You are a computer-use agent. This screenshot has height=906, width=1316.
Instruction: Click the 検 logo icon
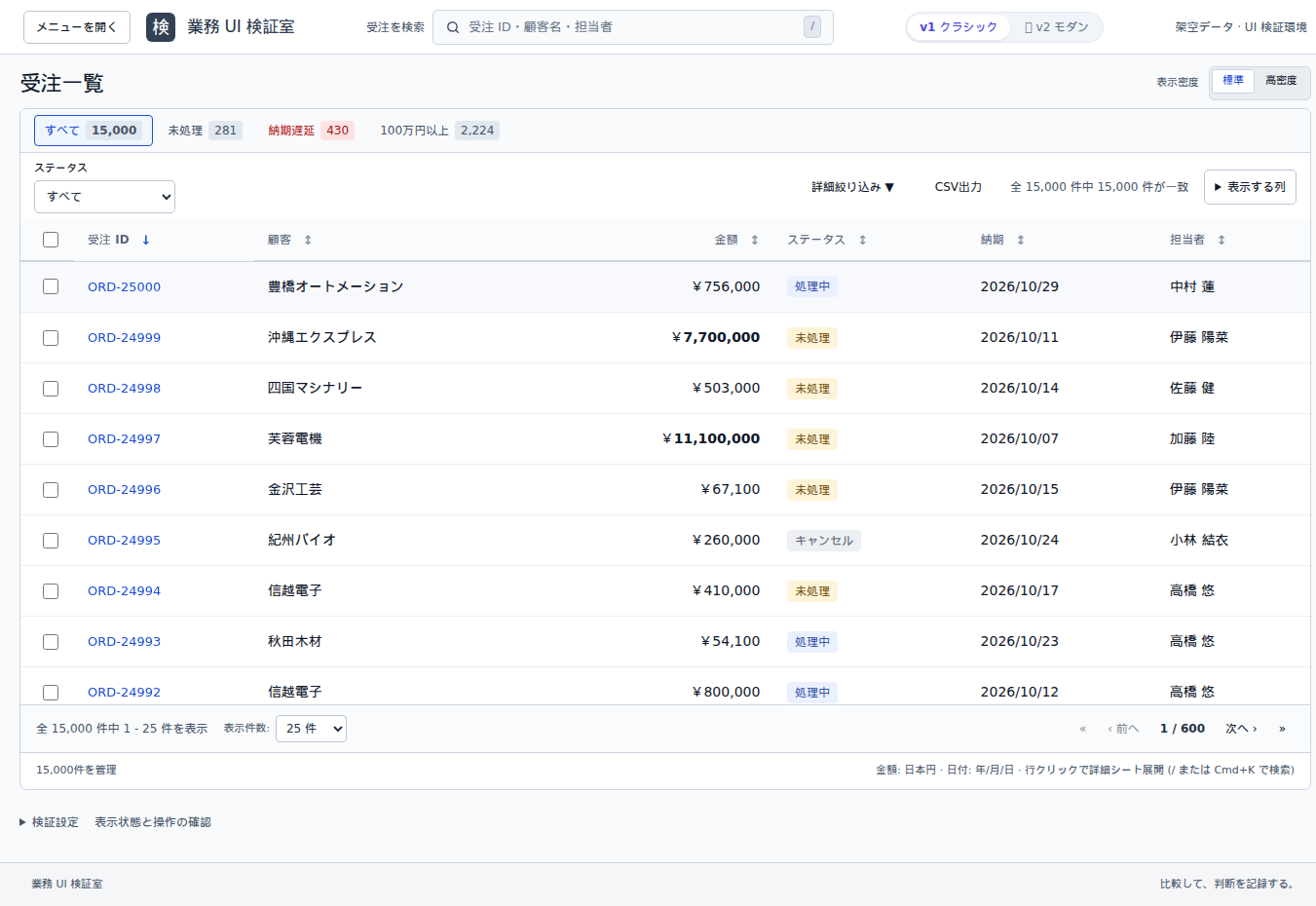tap(161, 27)
